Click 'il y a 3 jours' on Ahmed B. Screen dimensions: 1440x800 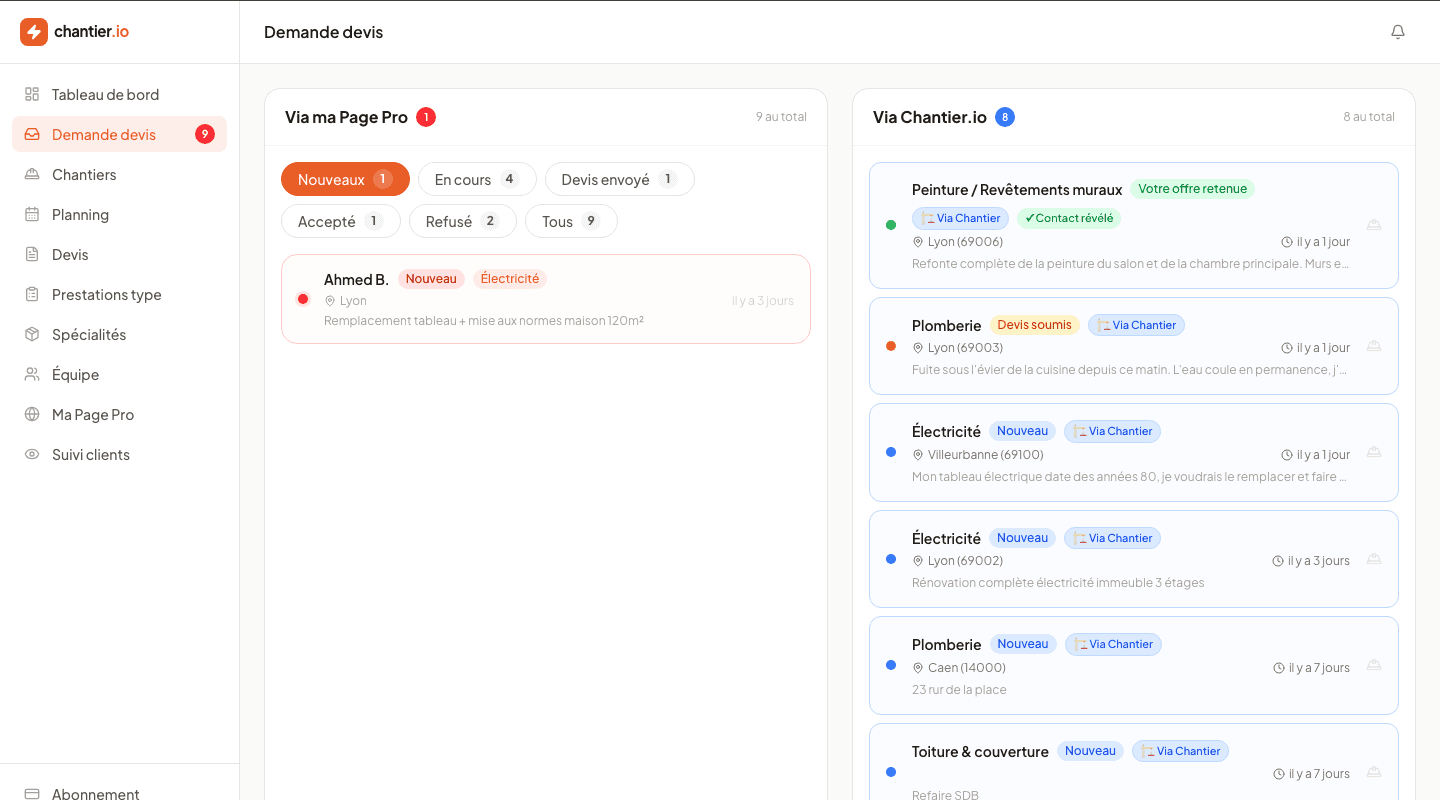point(763,300)
